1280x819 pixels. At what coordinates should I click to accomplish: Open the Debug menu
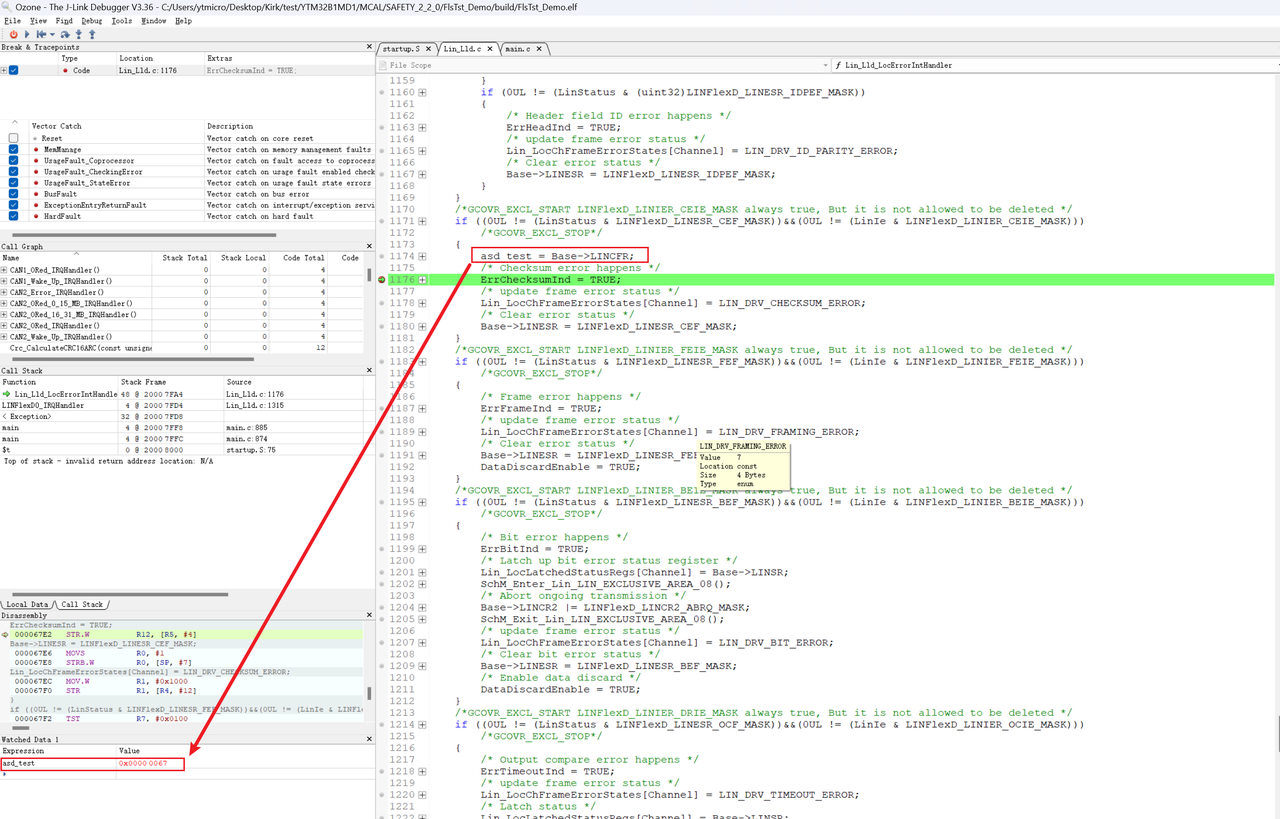[91, 20]
